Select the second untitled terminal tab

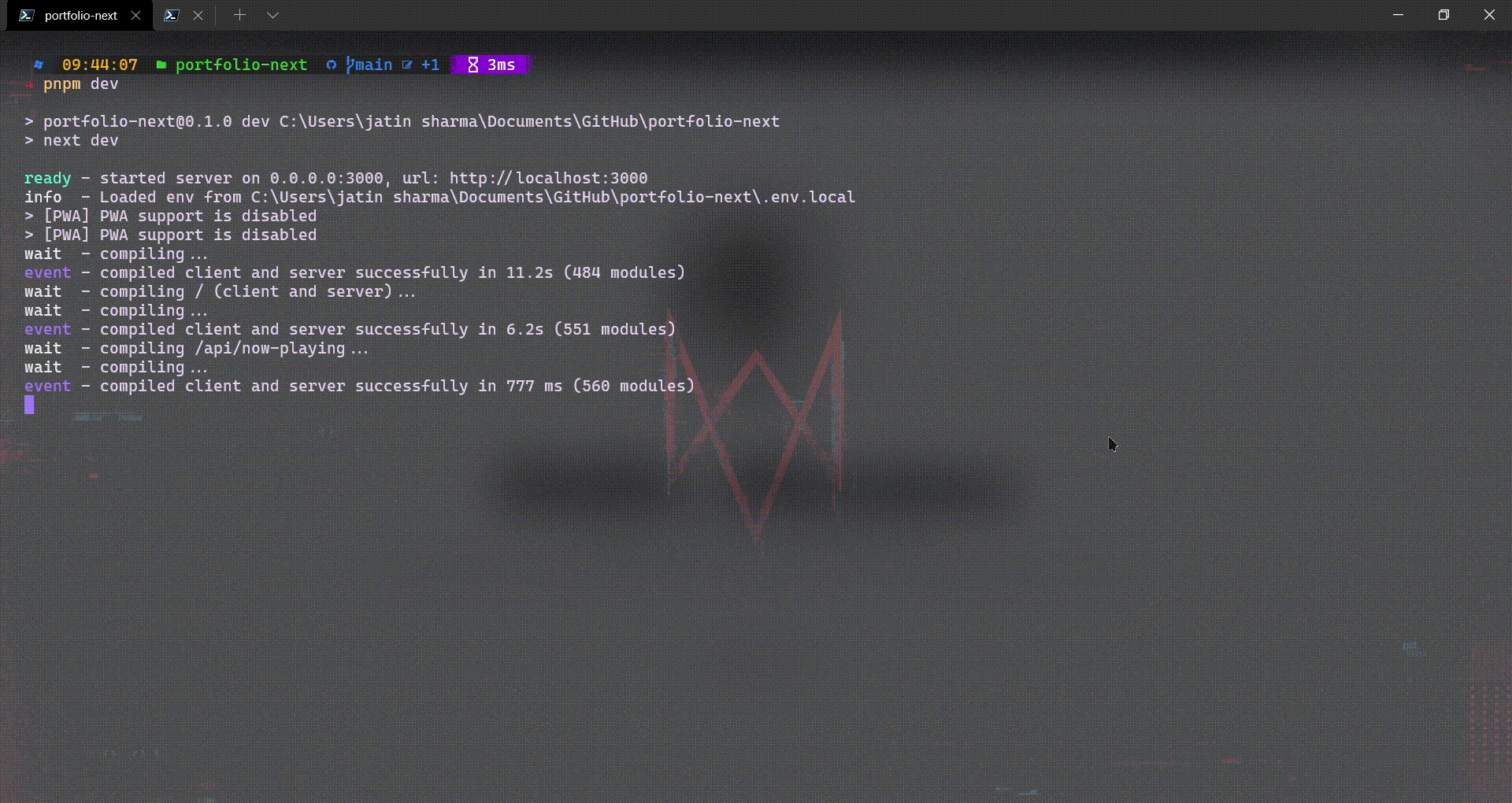(172, 16)
